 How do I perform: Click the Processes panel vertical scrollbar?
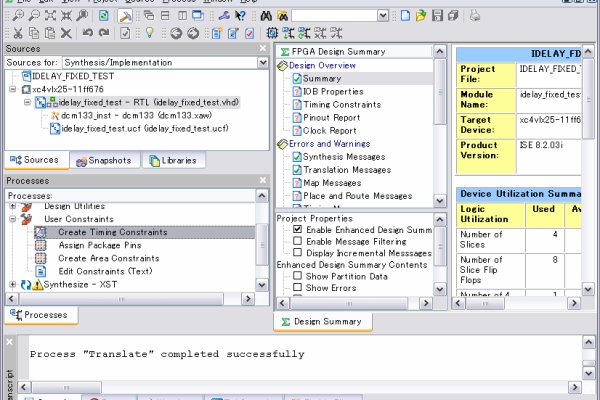click(262, 245)
